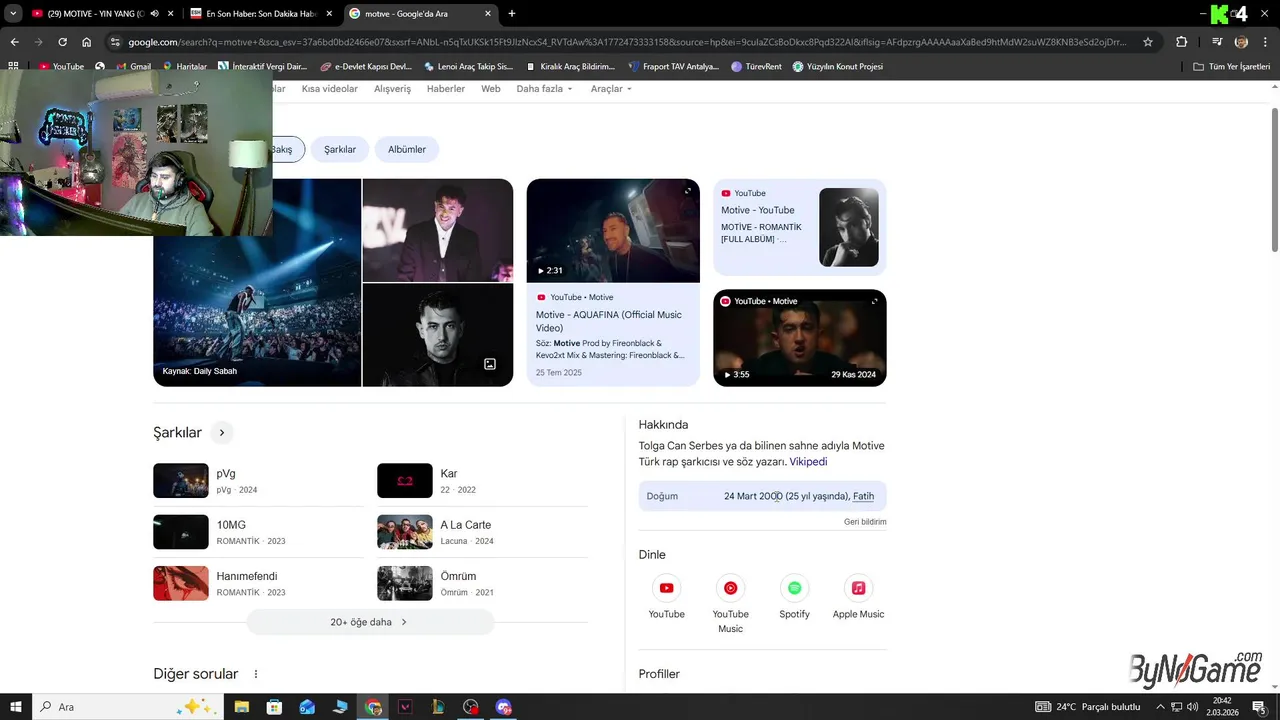Viewport: 1280px width, 720px height.
Task: Click the browser back arrow
Action: point(14,42)
